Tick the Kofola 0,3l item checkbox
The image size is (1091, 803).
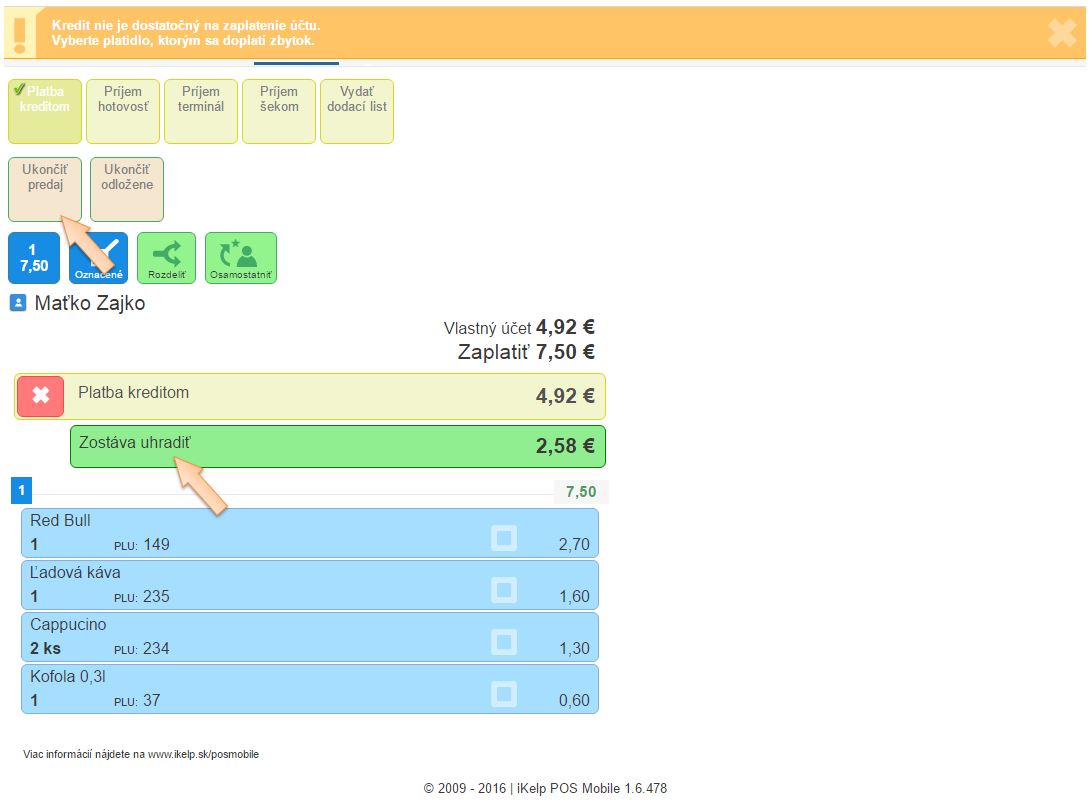click(x=504, y=694)
